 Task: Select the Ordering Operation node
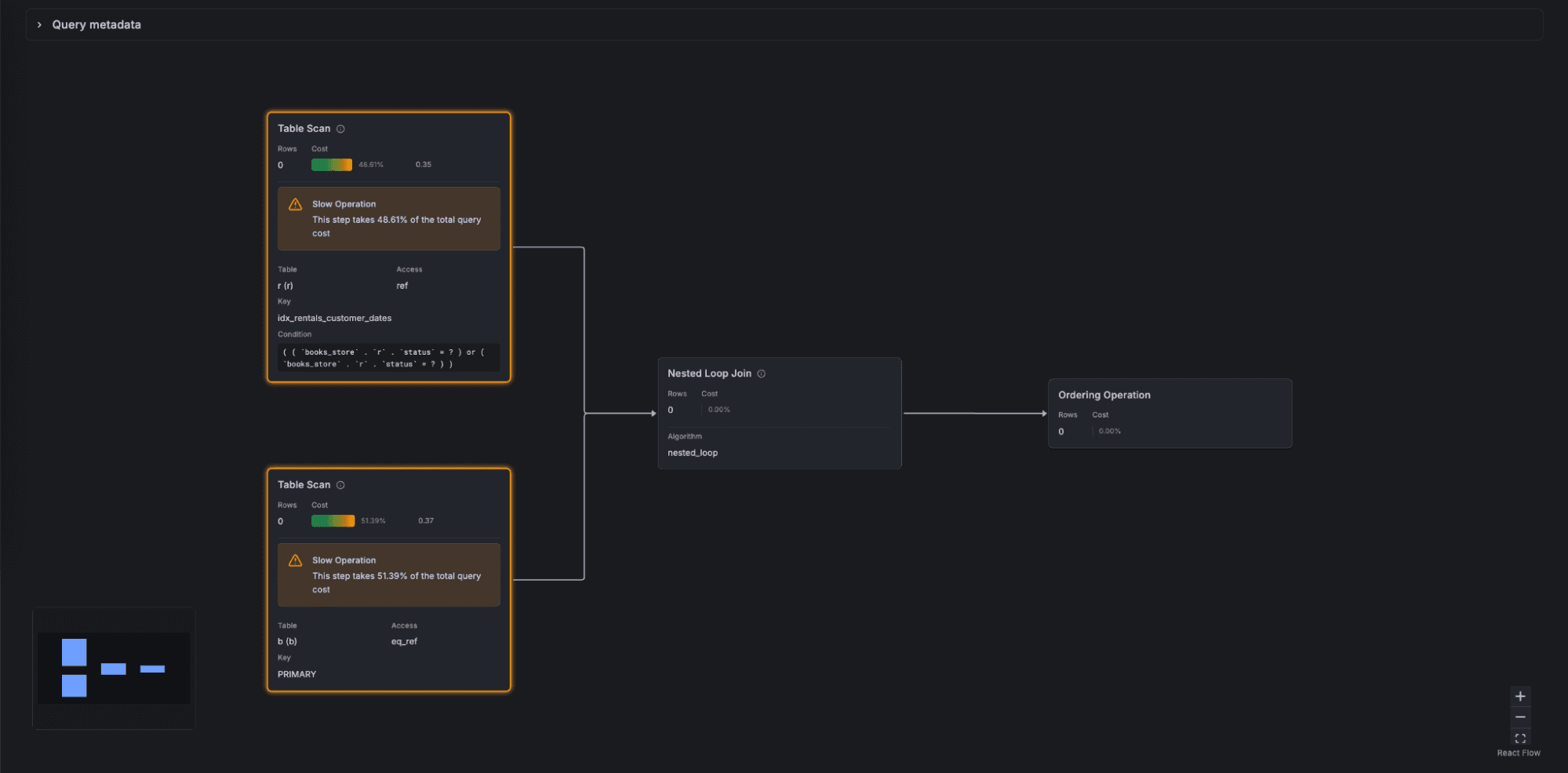(x=1170, y=414)
